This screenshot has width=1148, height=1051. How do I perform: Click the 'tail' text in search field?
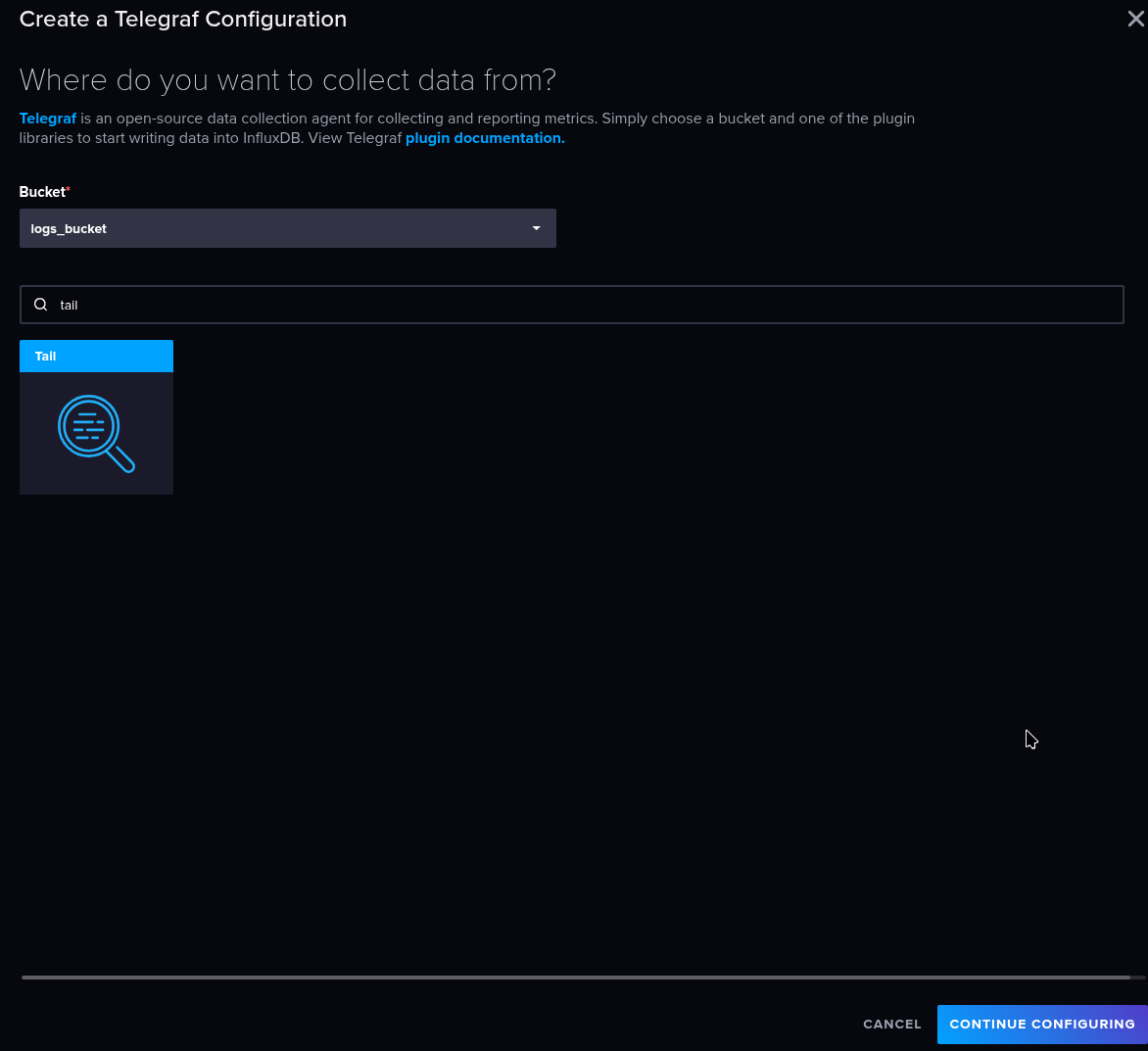coord(69,306)
